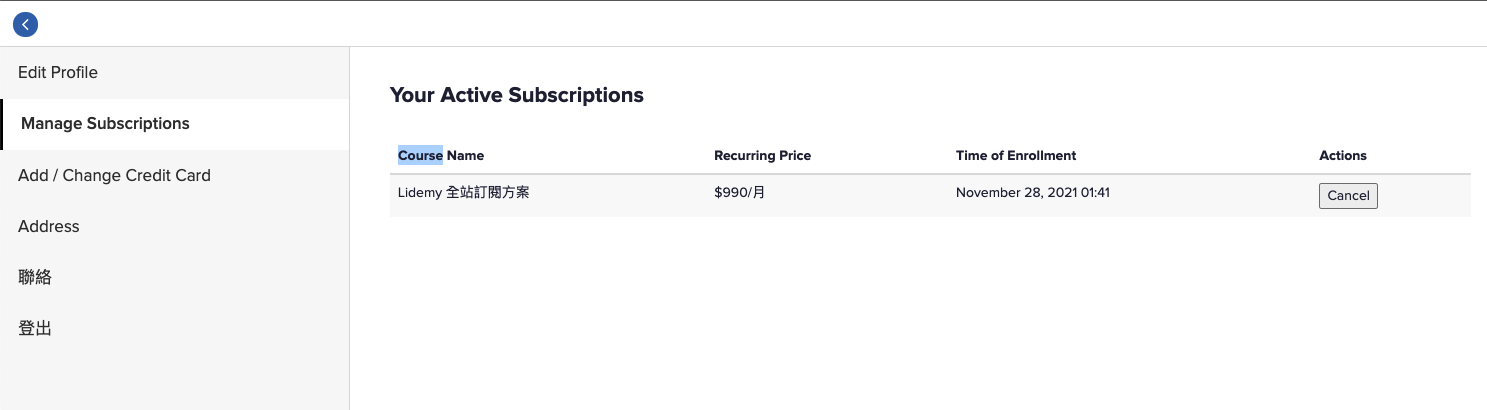1487x410 pixels.
Task: Click the Your Active Subscriptions heading
Action: point(517,95)
